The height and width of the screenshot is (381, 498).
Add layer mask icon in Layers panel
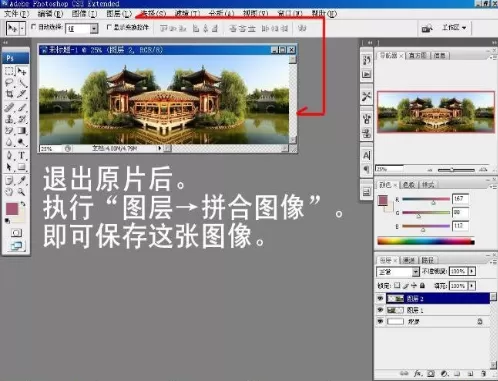point(431,374)
